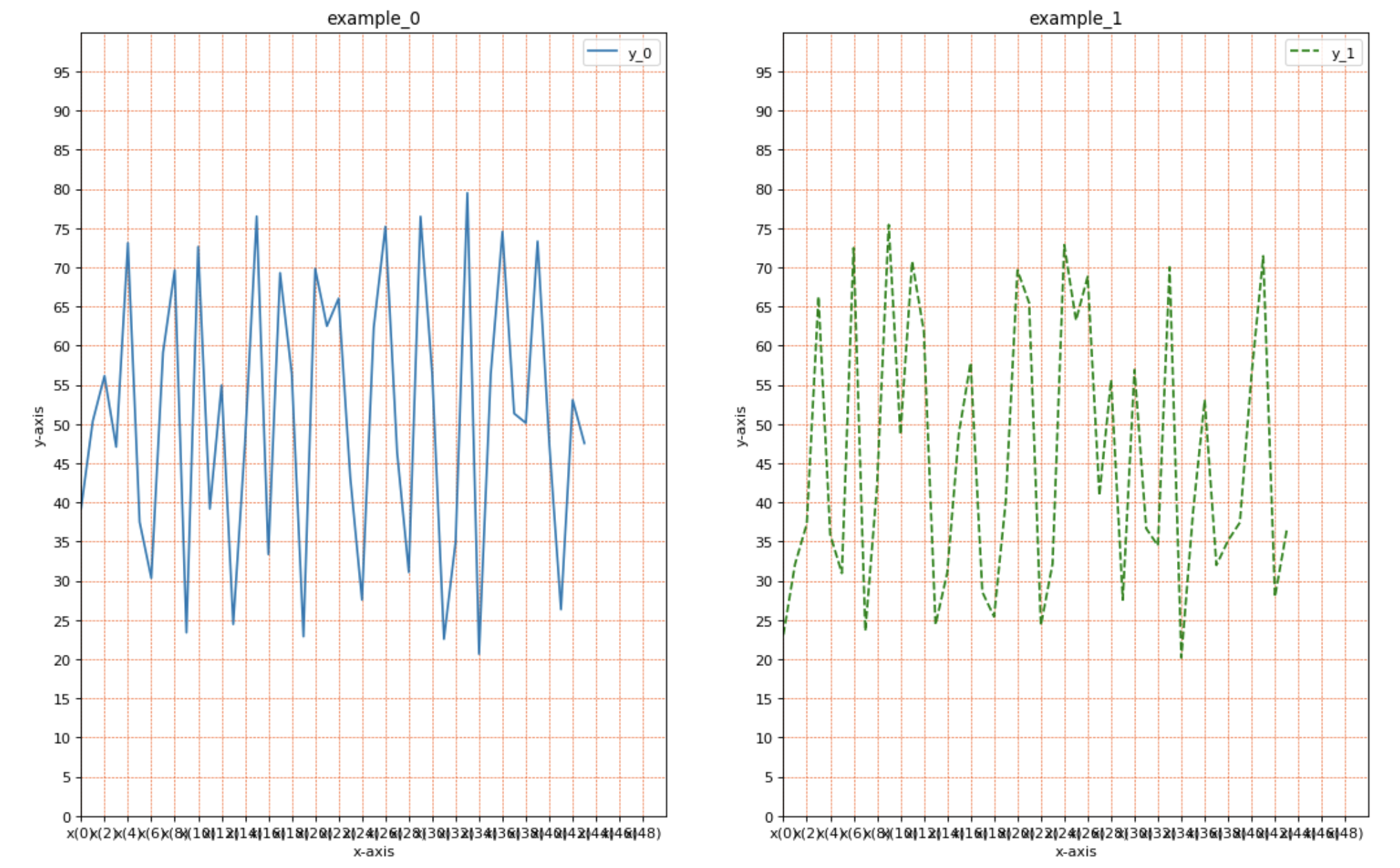This screenshot has width=1400, height=868.
Task: Click the x(48) tick label of example_1 chart
Action: point(1346,833)
